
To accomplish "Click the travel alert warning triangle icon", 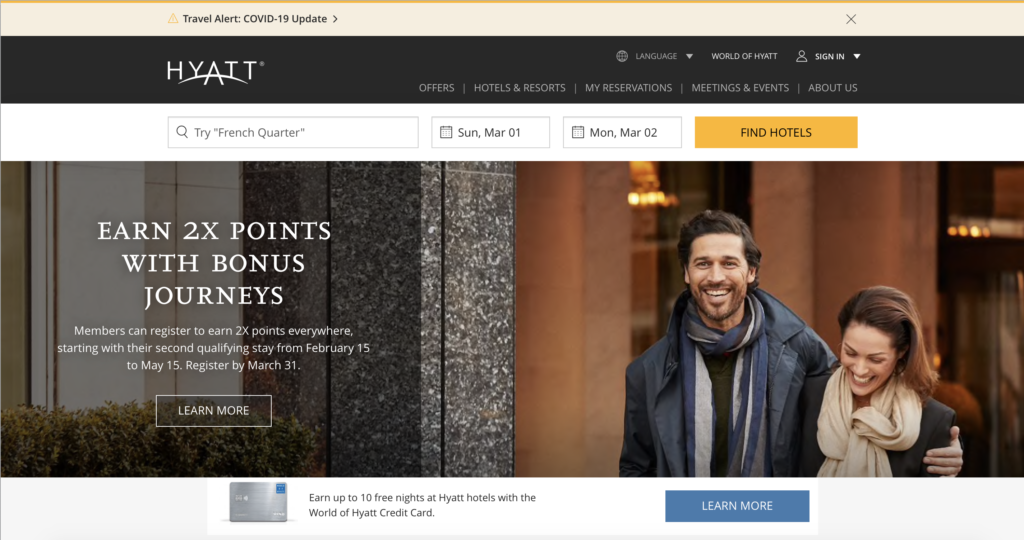I will (173, 18).
